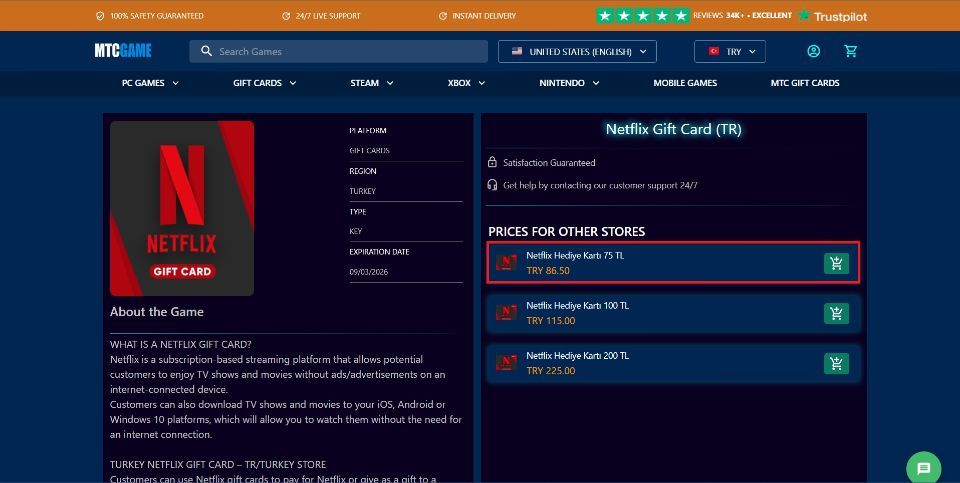Viewport: 960px width, 483px height.
Task: Click the Reviews 34K+ Excellent text
Action: pyautogui.click(x=742, y=15)
